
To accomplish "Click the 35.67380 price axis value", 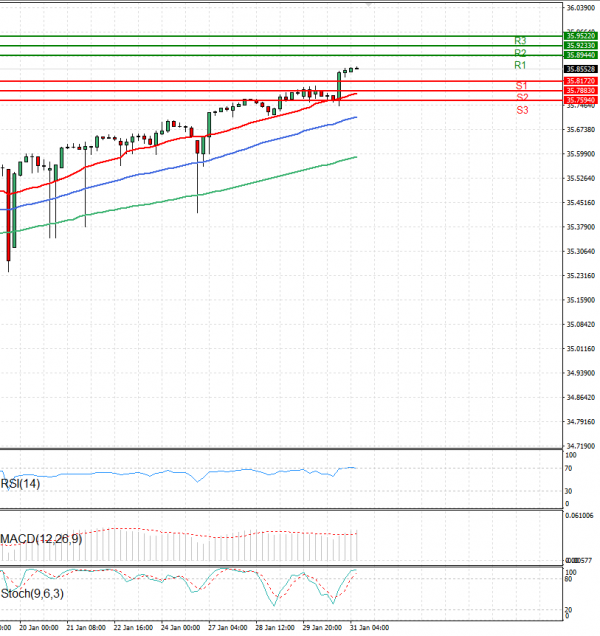I will (581, 130).
